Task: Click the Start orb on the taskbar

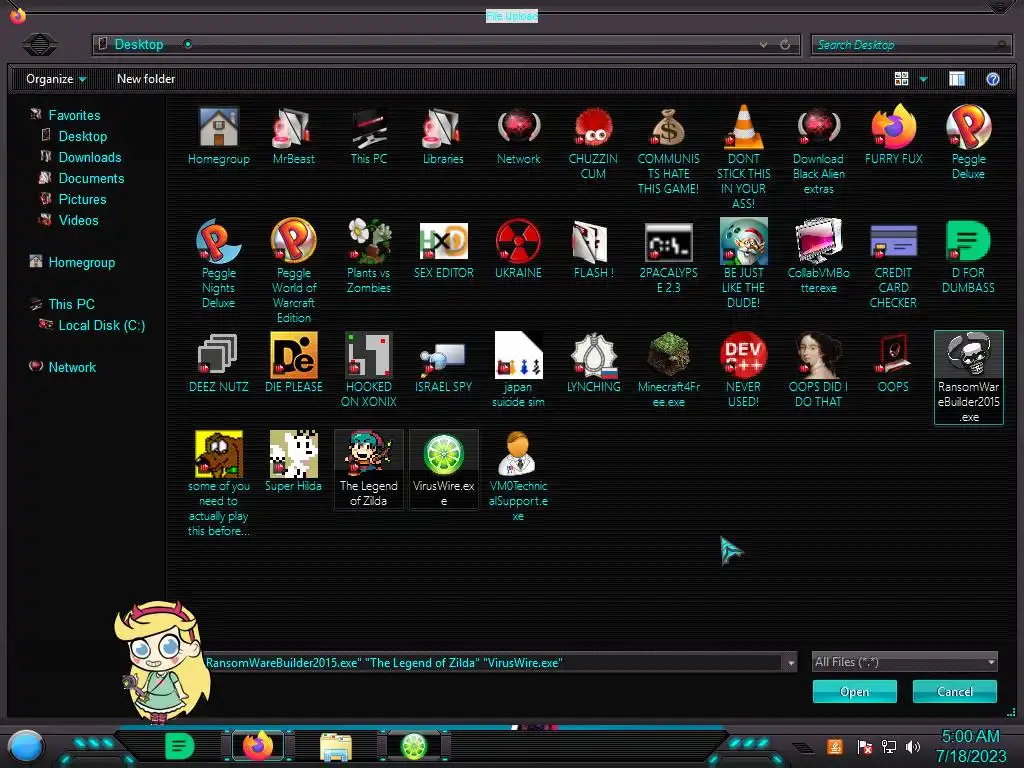Action: pyautogui.click(x=26, y=747)
